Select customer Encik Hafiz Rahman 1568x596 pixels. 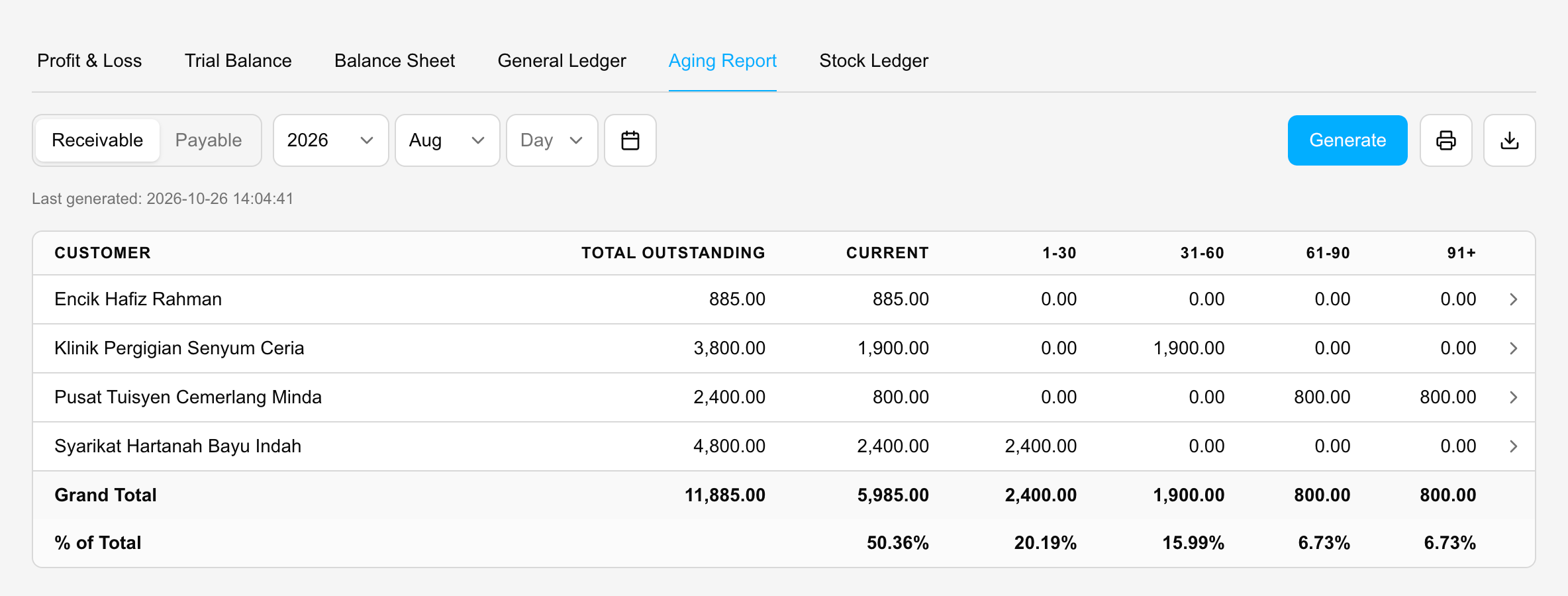coord(138,299)
